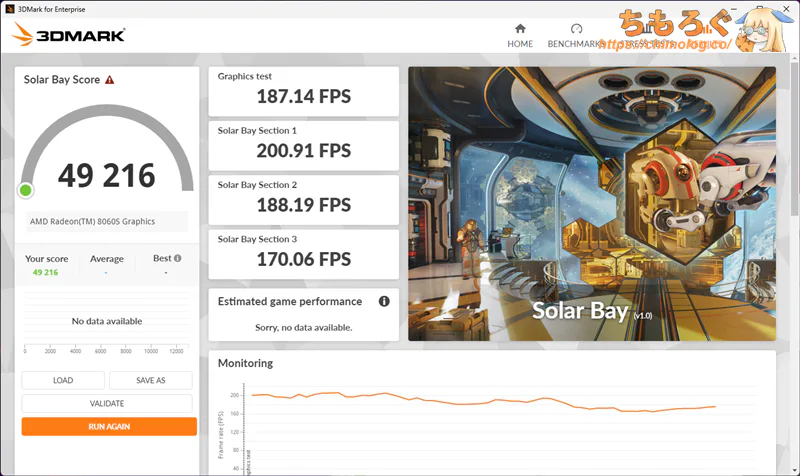This screenshot has width=800, height=476.
Task: Click the 3DMark logo
Action: click(x=68, y=35)
